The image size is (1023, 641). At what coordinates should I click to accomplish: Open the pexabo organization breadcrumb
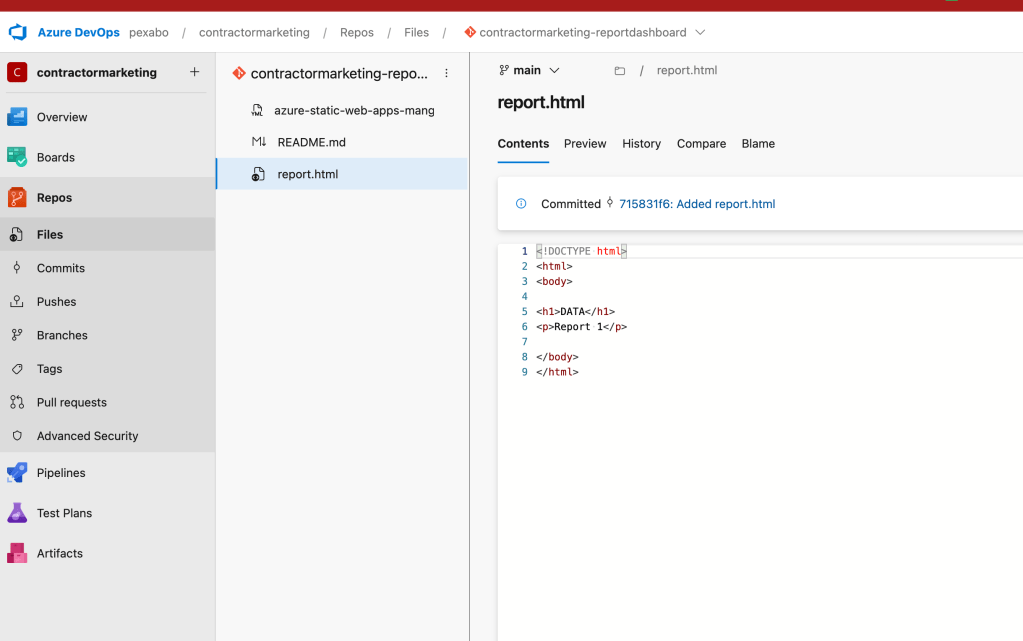pyautogui.click(x=149, y=32)
